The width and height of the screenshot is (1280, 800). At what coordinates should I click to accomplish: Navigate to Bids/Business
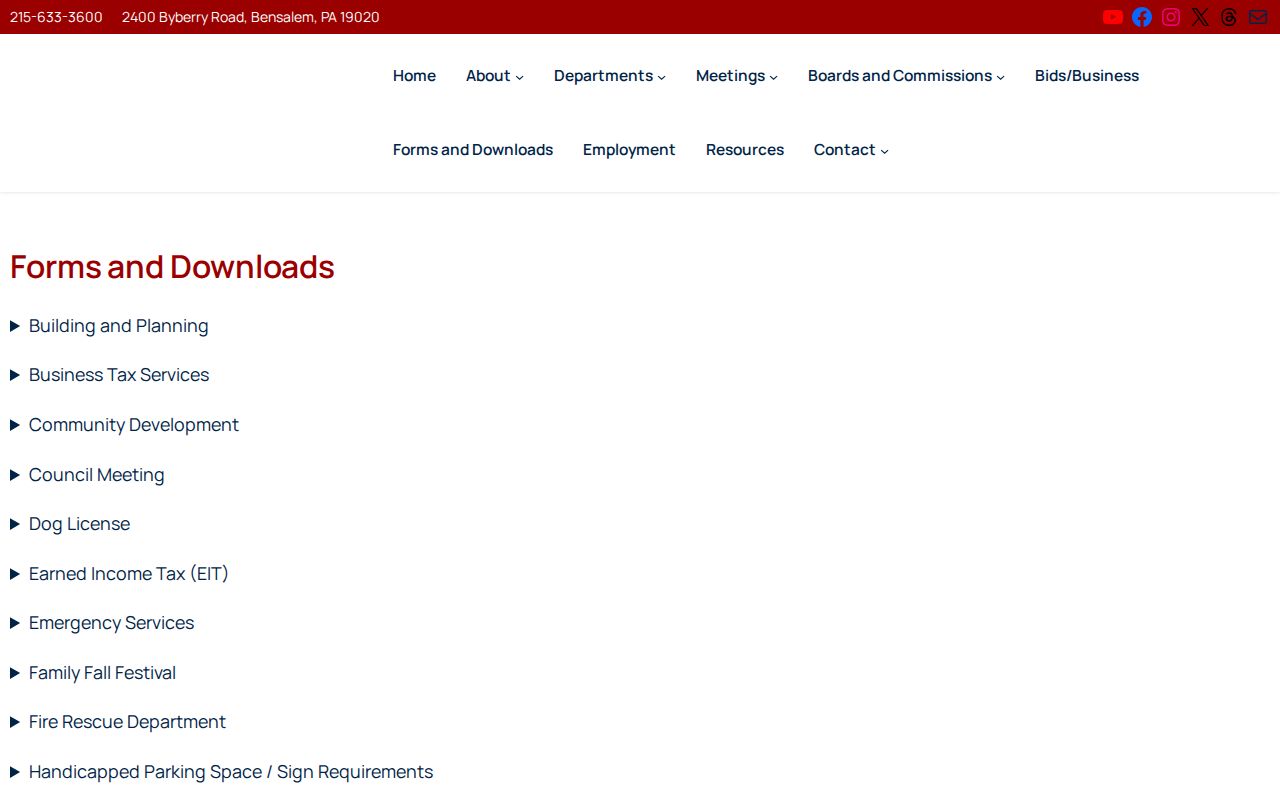[x=1087, y=76]
